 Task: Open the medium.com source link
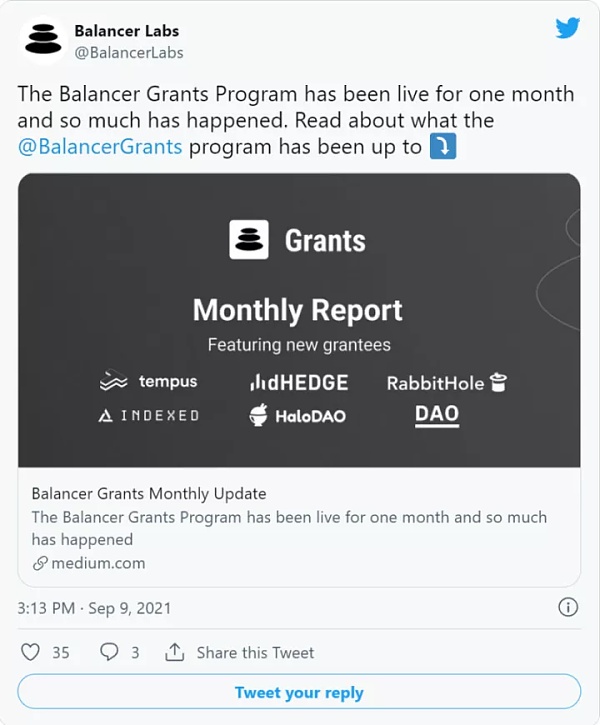[x=98, y=563]
